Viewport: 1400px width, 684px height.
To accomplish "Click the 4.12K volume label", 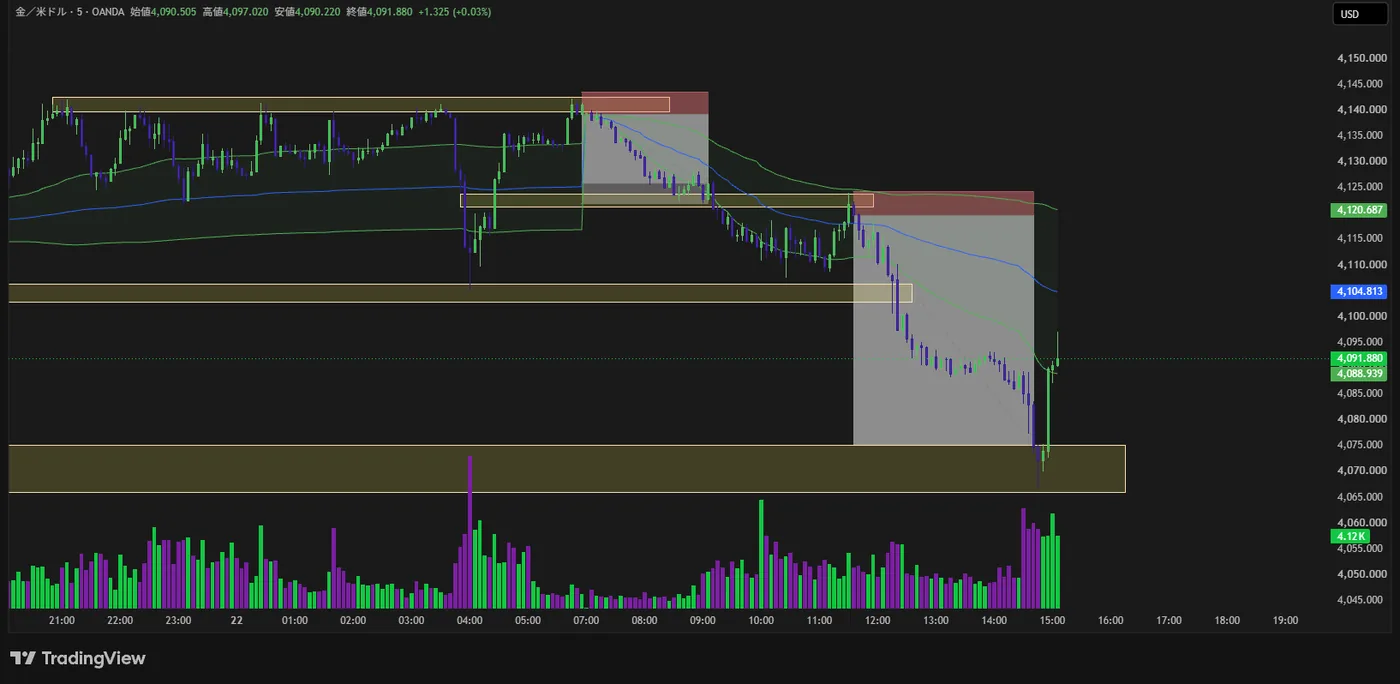I will [1348, 536].
